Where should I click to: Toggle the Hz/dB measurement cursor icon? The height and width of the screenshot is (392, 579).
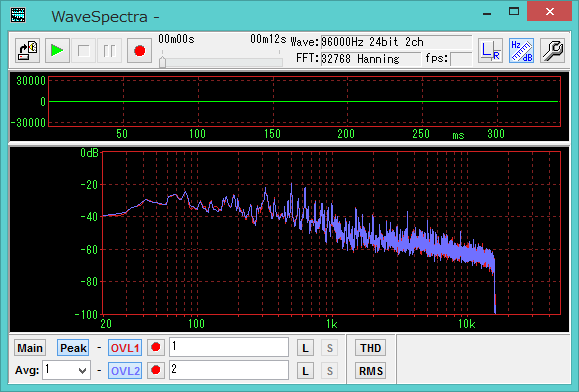point(521,51)
